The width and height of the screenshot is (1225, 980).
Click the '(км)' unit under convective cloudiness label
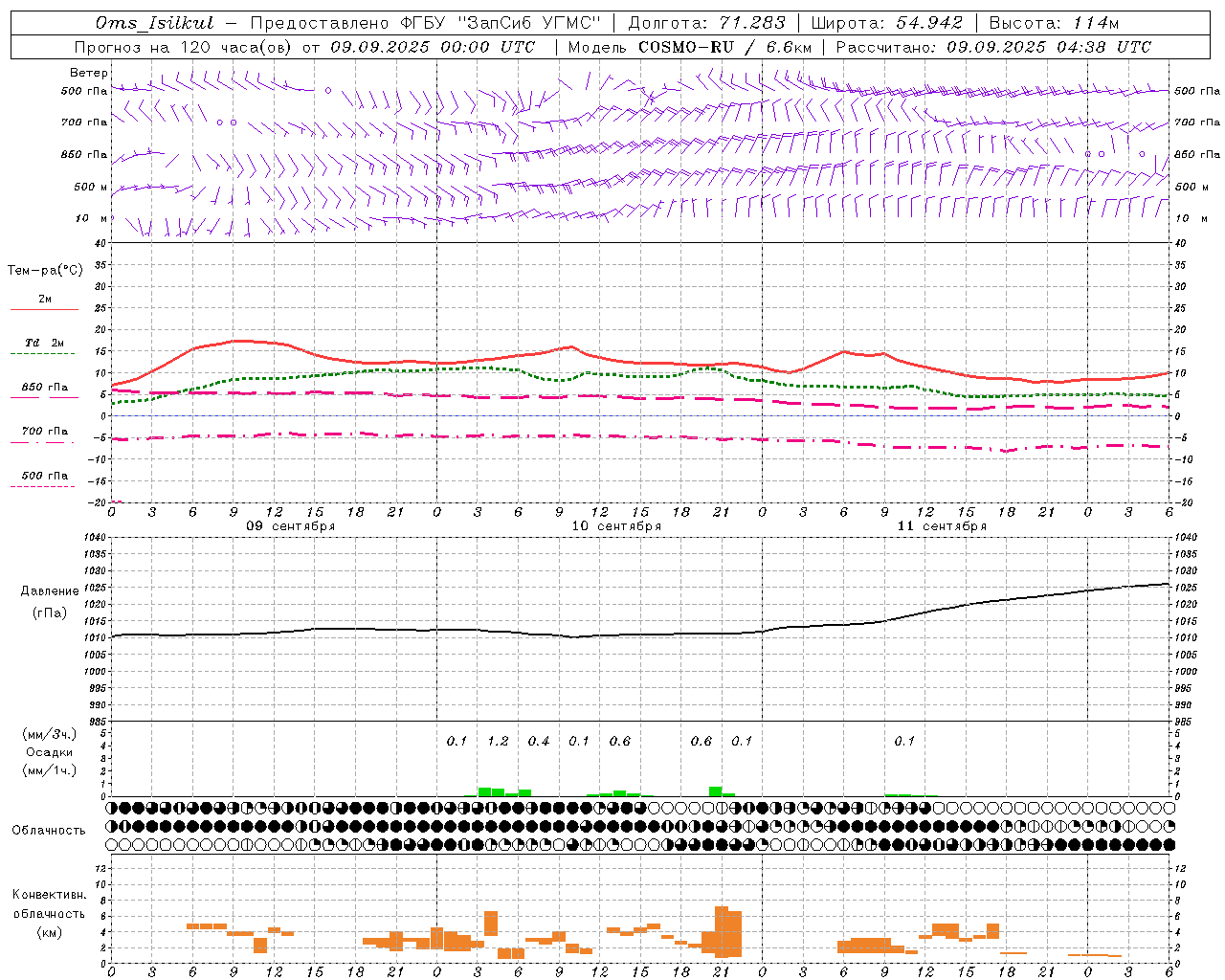[x=49, y=932]
